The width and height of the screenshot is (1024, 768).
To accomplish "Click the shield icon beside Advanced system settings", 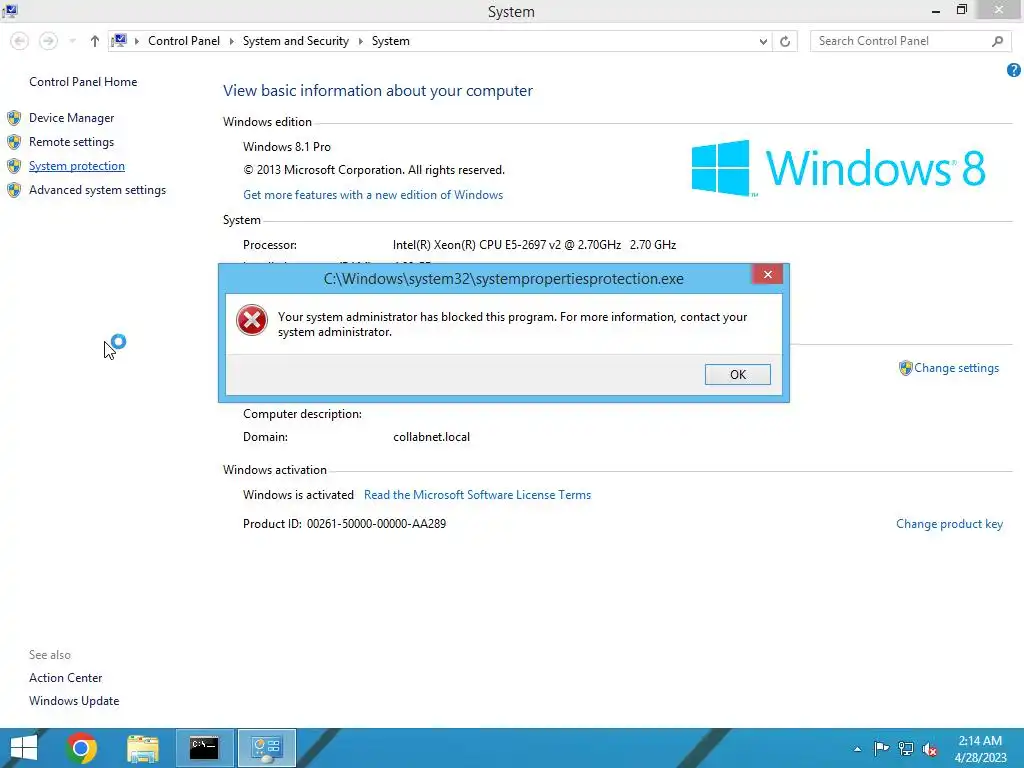I will coord(14,190).
